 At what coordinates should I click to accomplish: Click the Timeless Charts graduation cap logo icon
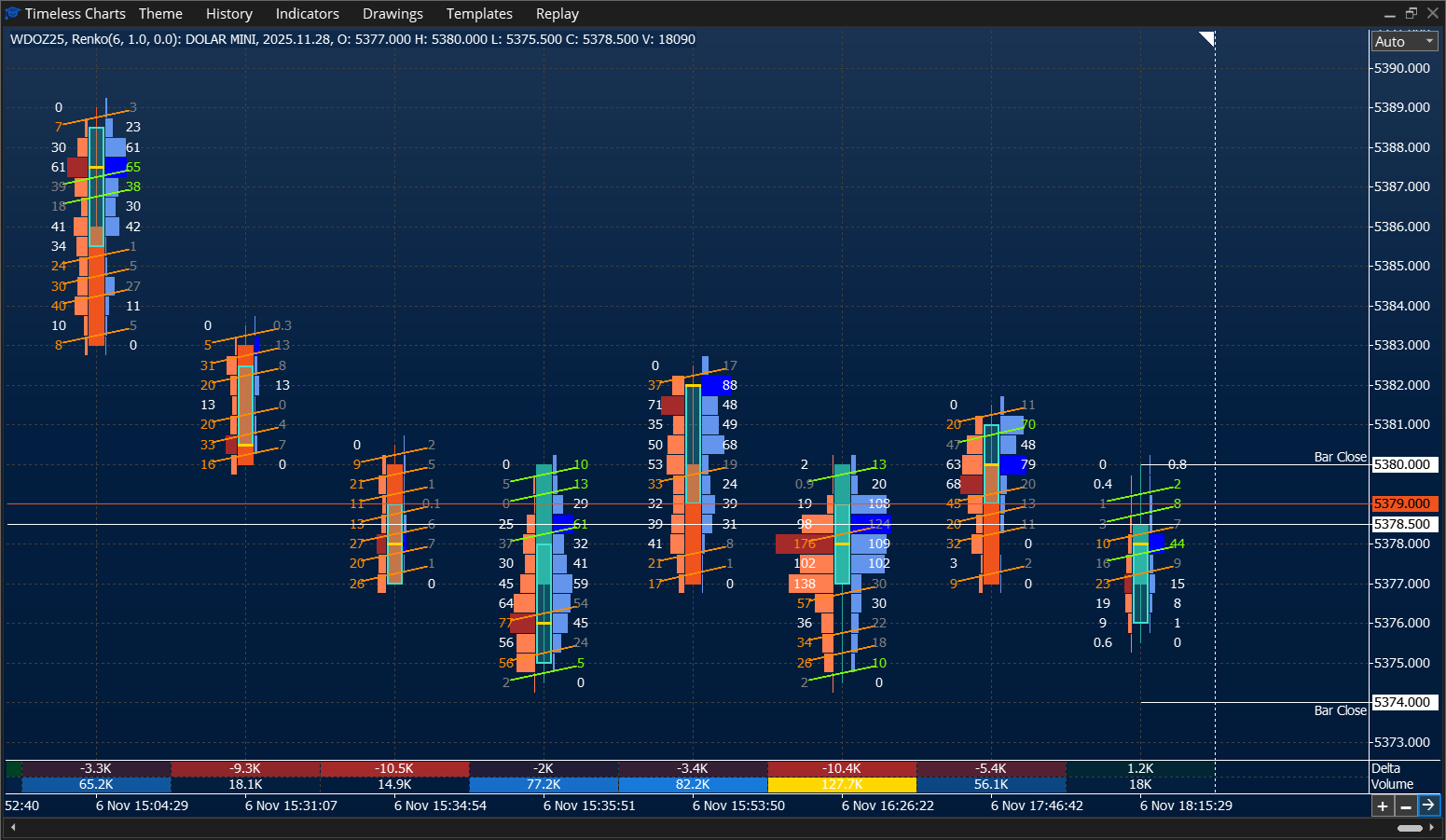13,13
